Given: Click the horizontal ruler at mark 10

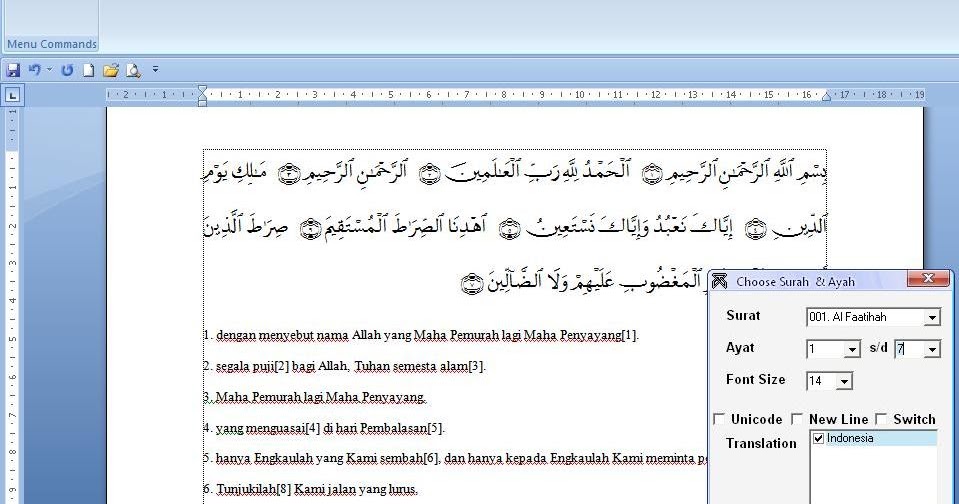Looking at the screenshot, I should tap(579, 95).
